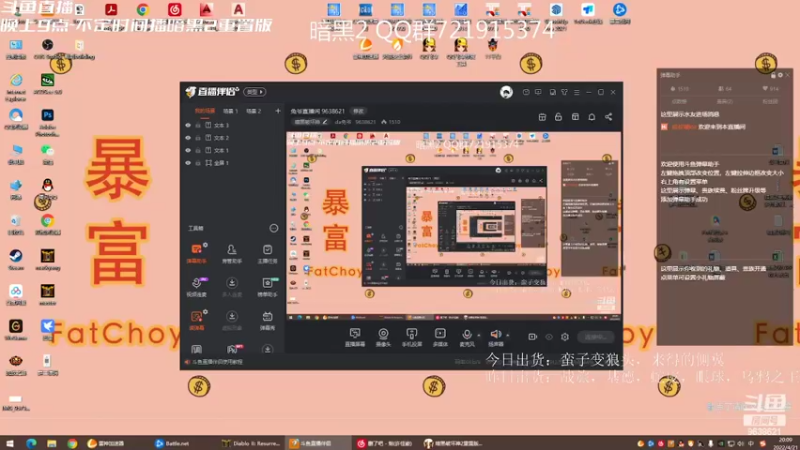Expand the microphone volume arrow
The width and height of the screenshot is (800, 450).
point(479,335)
